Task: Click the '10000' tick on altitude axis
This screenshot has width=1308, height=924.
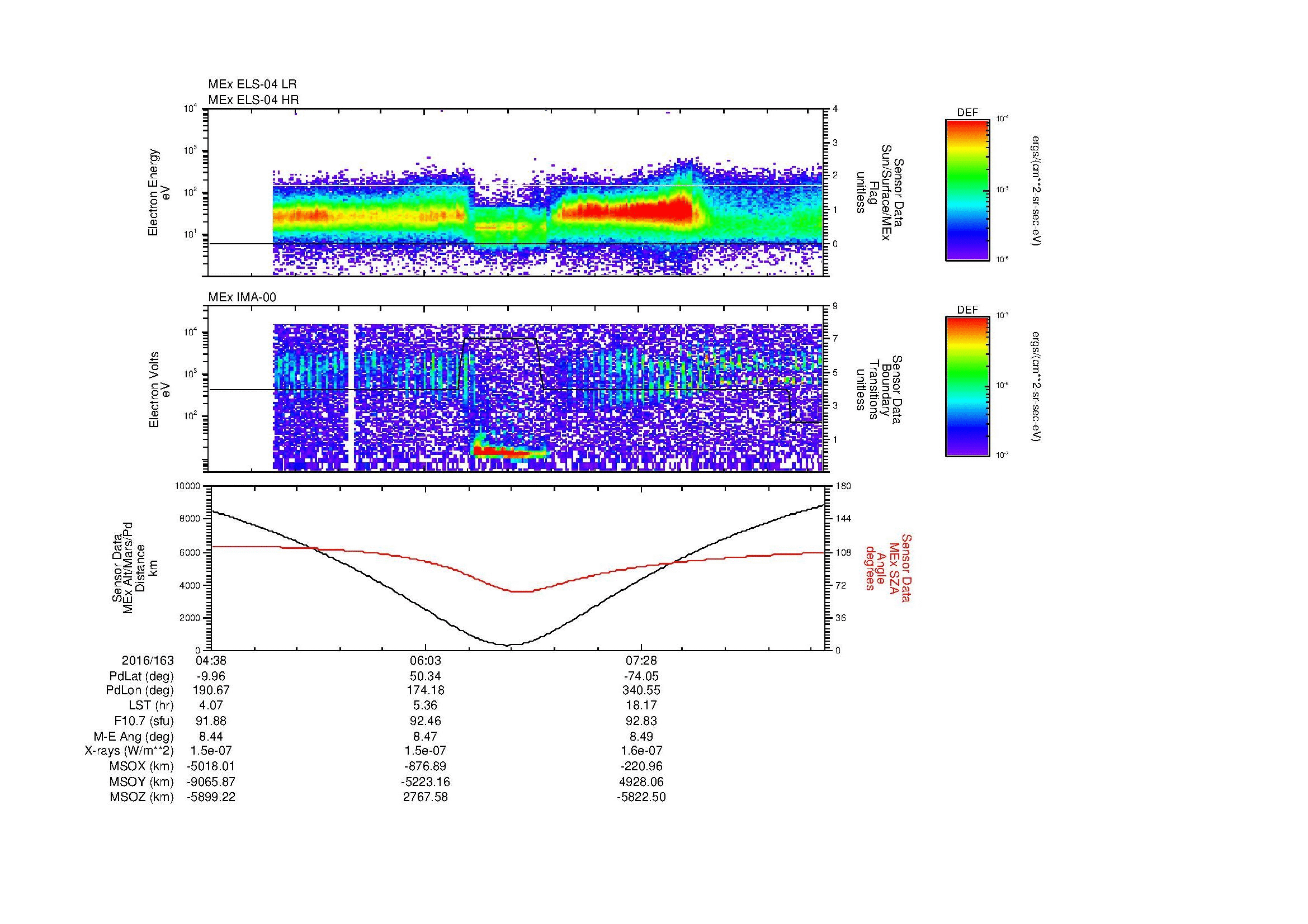Action: (x=188, y=486)
